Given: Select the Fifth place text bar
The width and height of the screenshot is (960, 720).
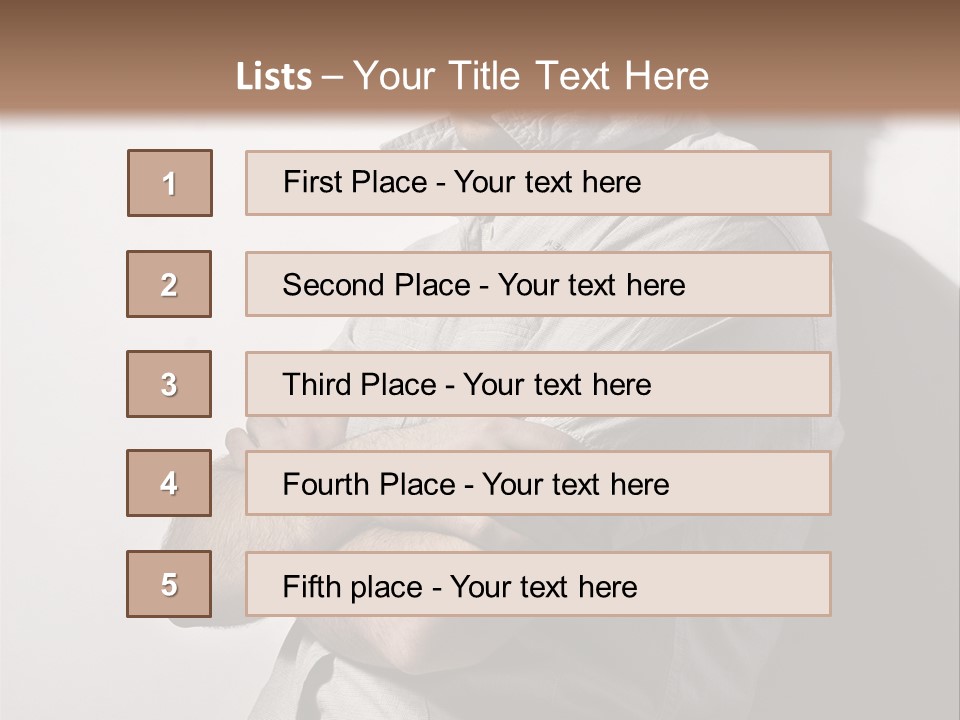Looking at the screenshot, I should pos(538,584).
